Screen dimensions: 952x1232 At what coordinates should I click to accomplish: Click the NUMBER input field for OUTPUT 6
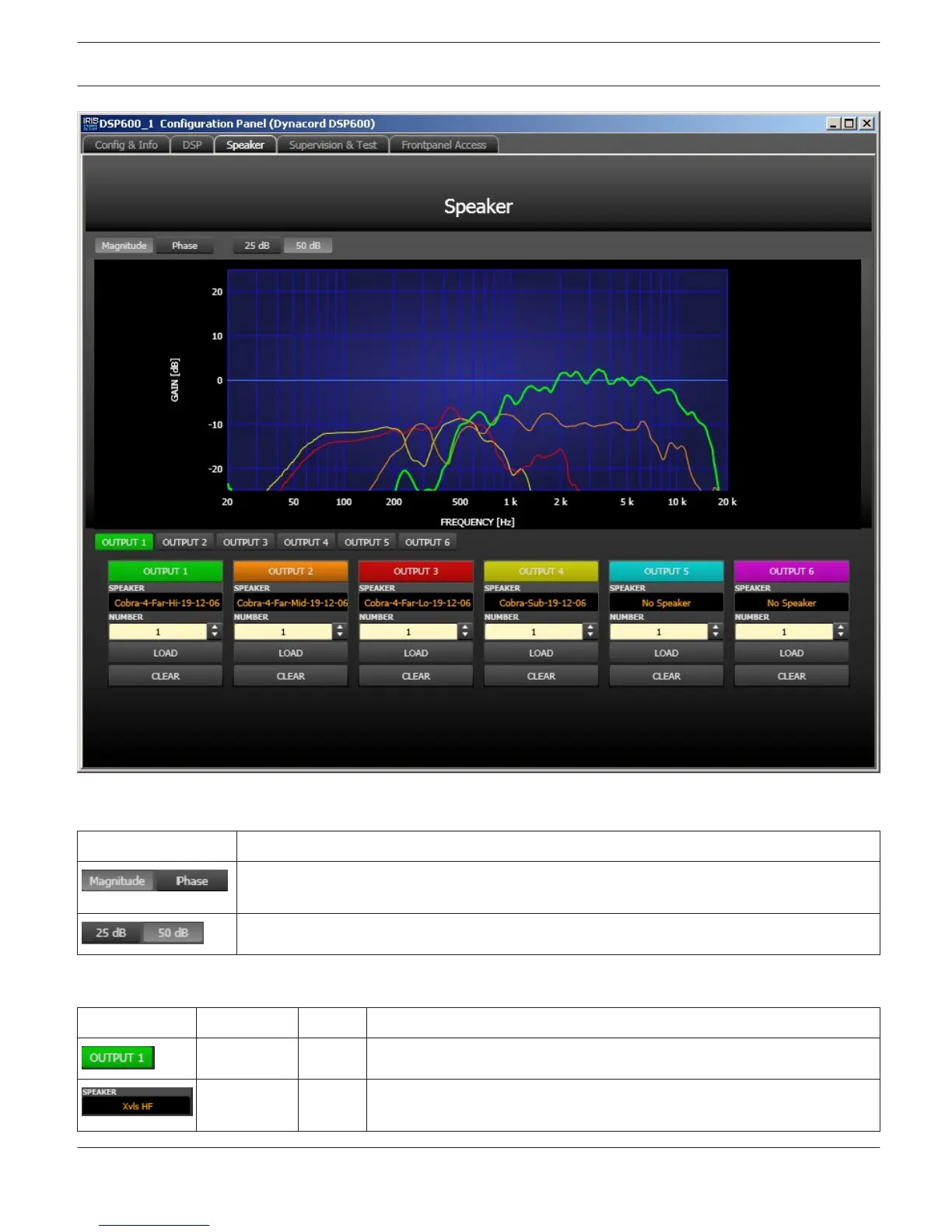tap(784, 632)
